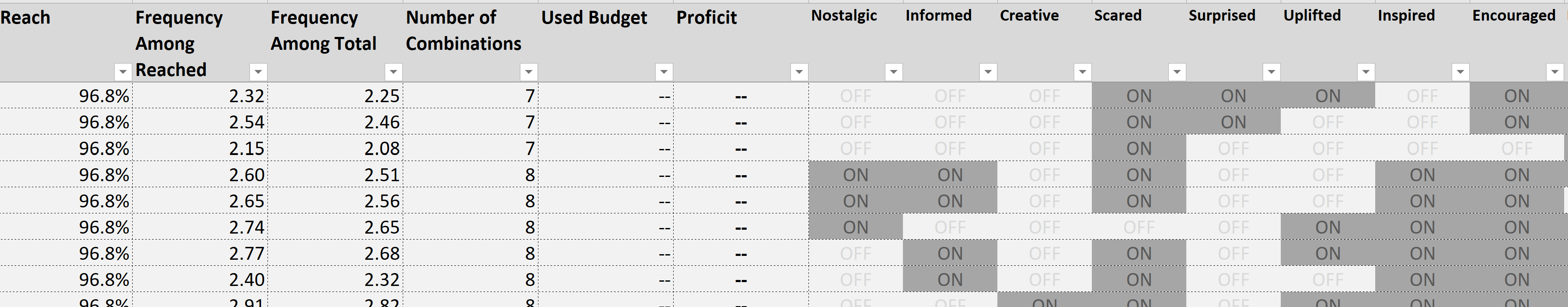This screenshot has width=1568, height=307.
Task: Open the Reach column filter dropdown
Action: coord(123,72)
